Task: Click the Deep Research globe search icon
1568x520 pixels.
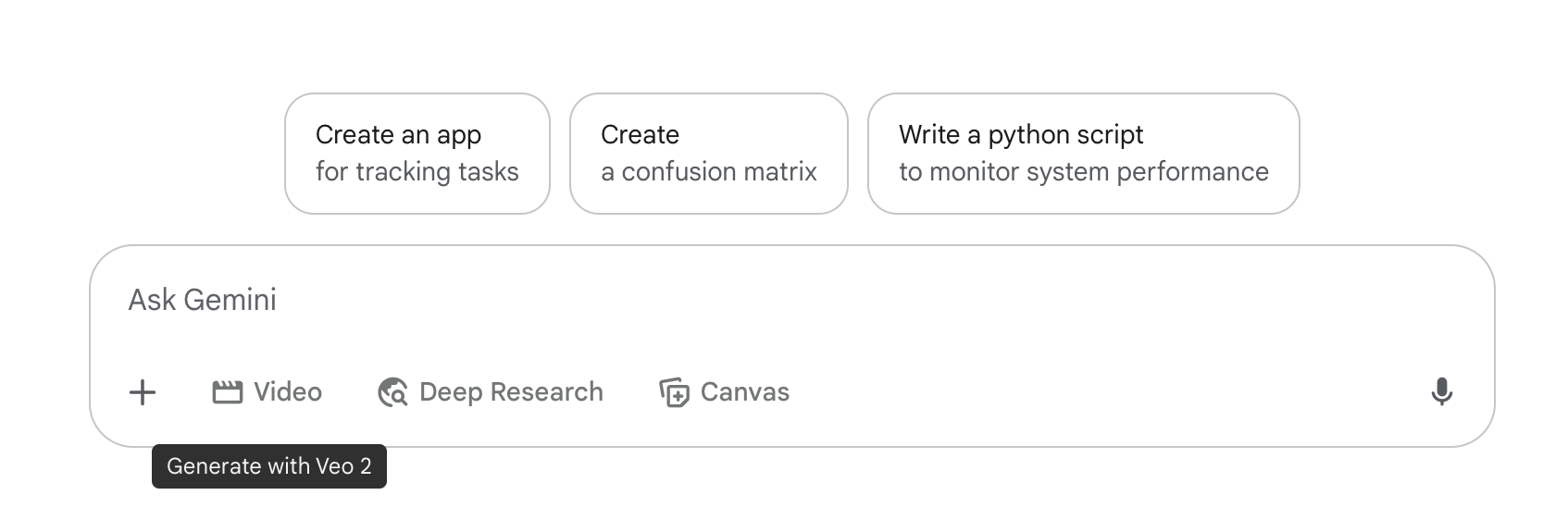Action: (x=392, y=392)
